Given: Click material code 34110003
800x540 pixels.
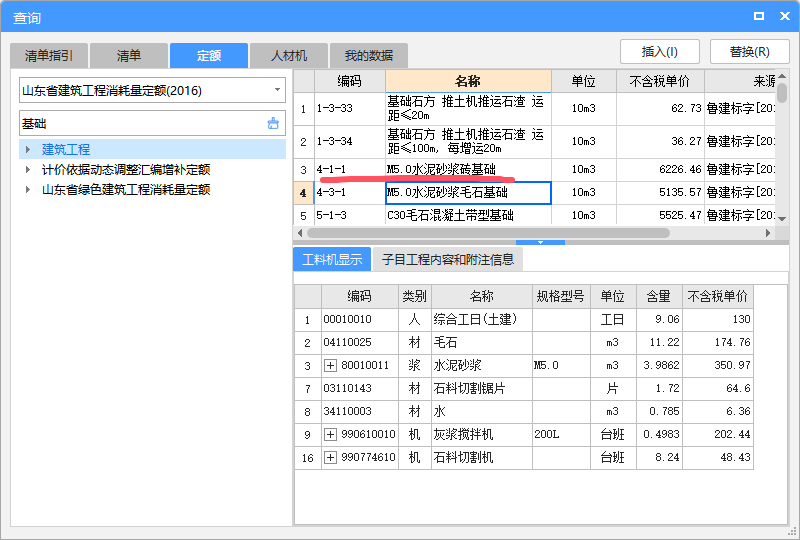Looking at the screenshot, I should 360,411.
